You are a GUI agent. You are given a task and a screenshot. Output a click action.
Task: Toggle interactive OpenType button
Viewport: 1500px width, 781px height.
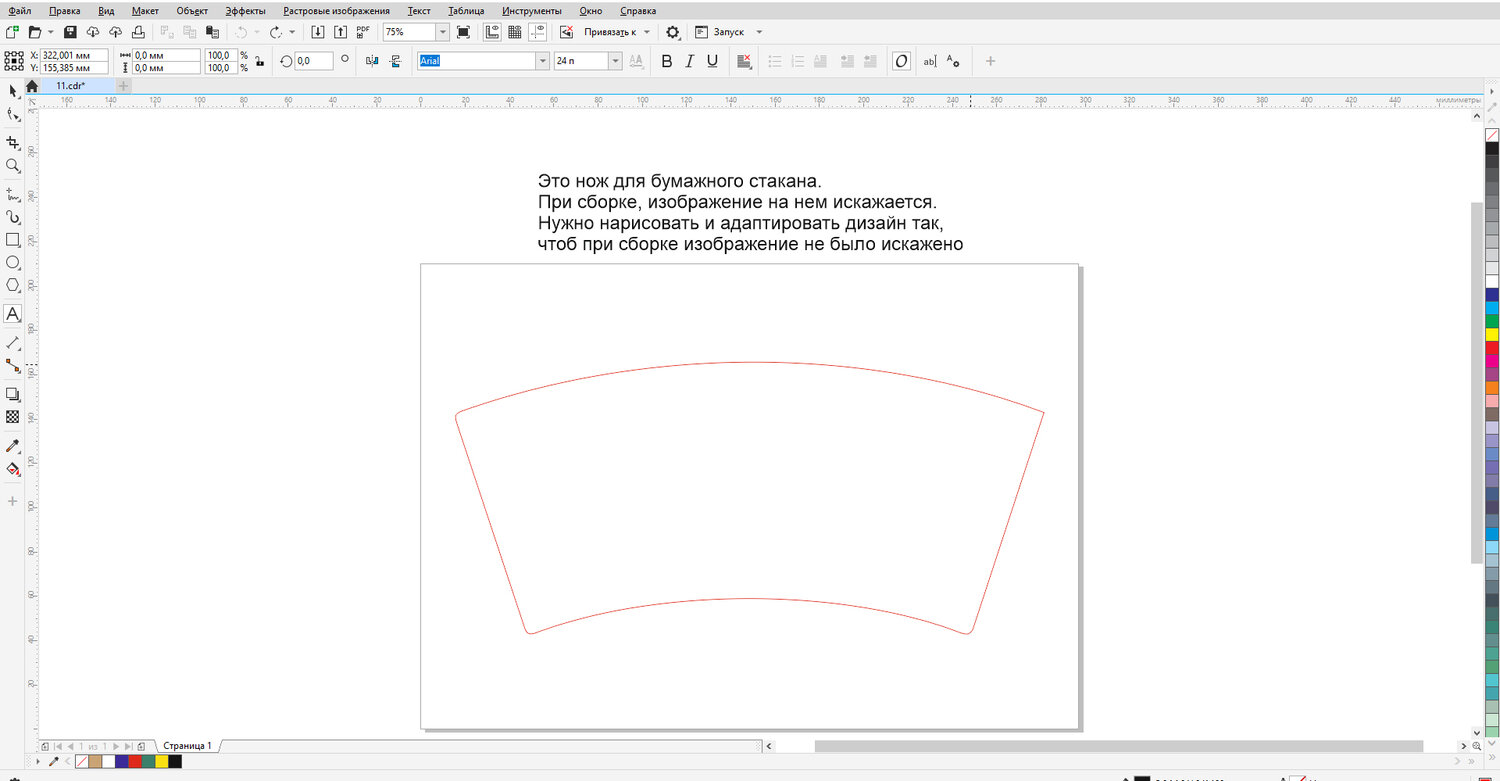[x=901, y=61]
